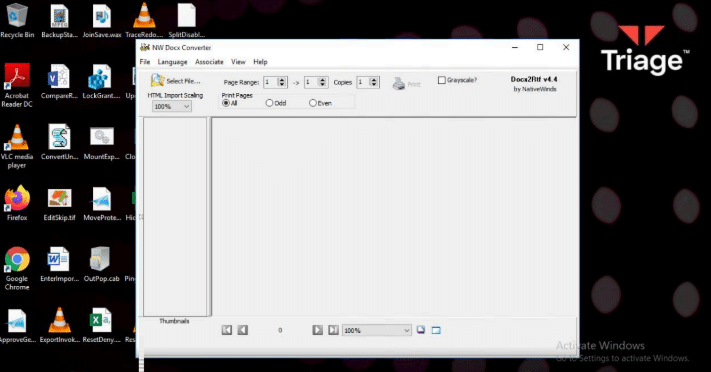Open the HTML Import Scaling dropdown
This screenshot has width=711, height=372.
coord(172,107)
